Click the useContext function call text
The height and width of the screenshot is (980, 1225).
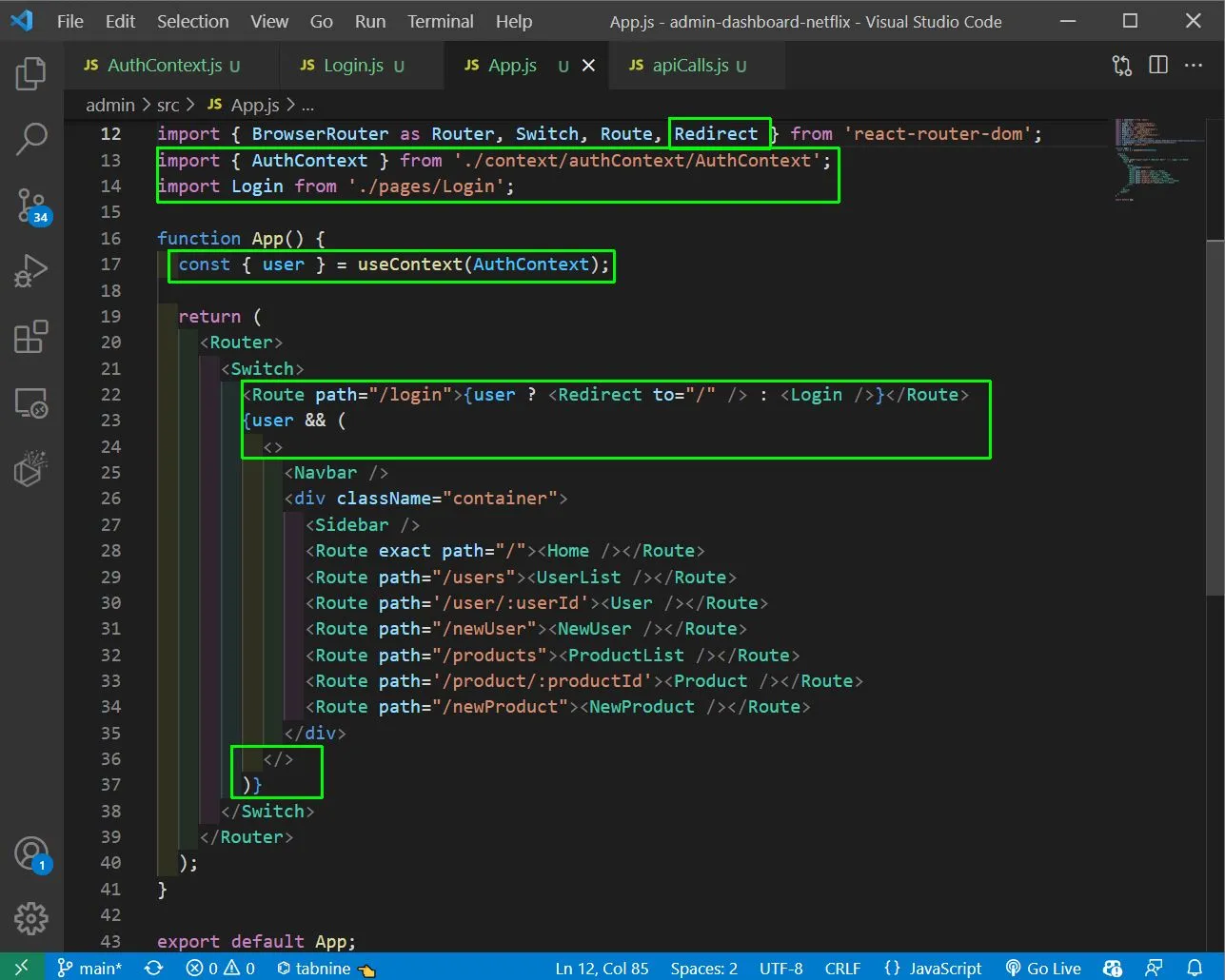(x=410, y=265)
